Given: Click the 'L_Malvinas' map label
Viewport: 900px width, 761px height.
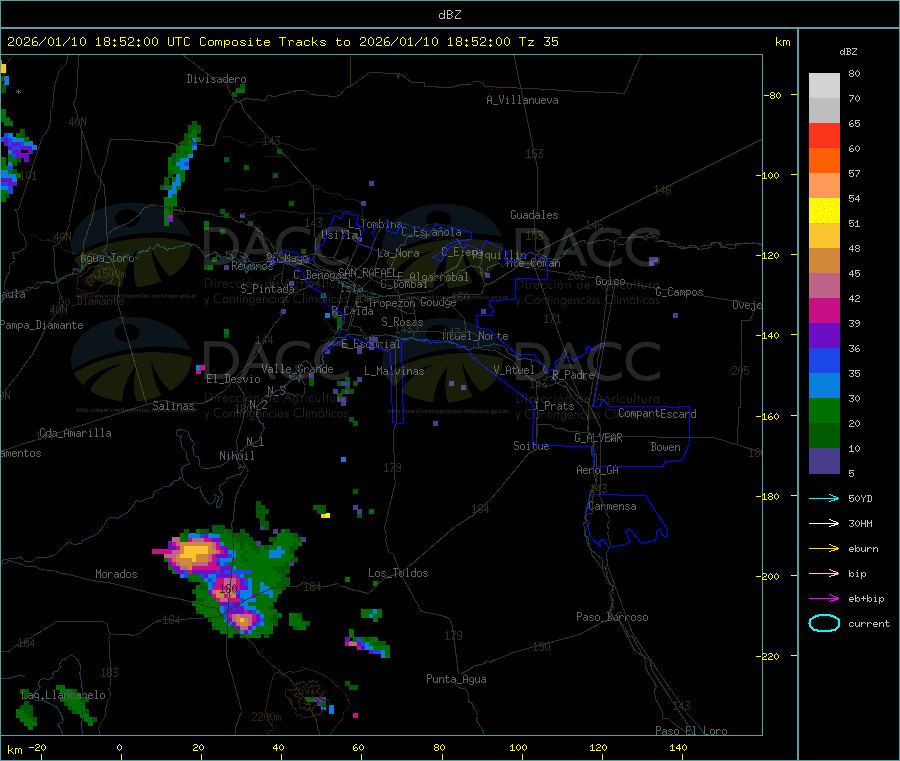Looking at the screenshot, I should (x=394, y=371).
